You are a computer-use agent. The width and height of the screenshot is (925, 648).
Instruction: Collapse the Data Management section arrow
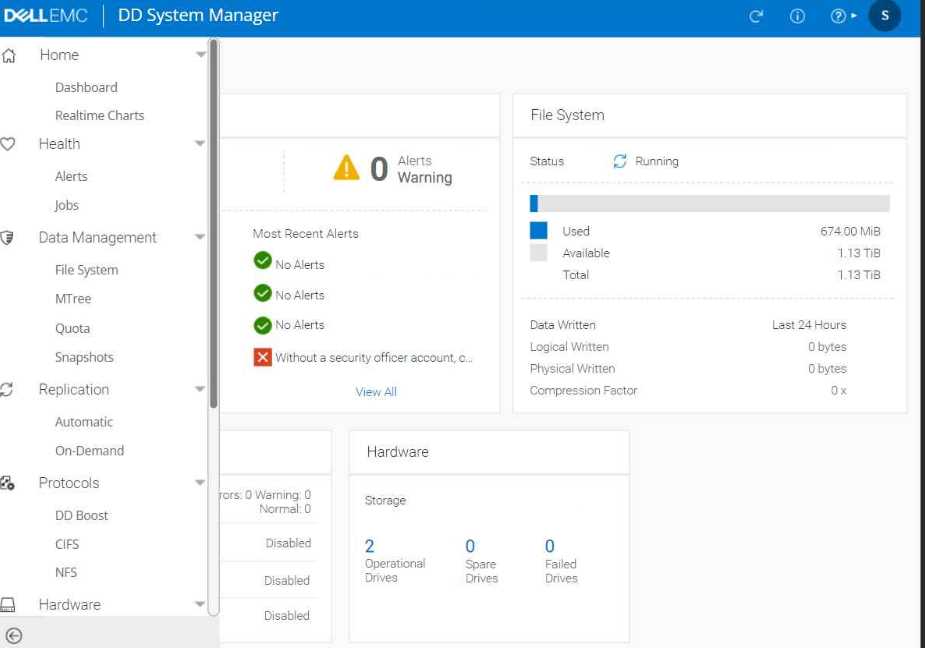click(200, 238)
